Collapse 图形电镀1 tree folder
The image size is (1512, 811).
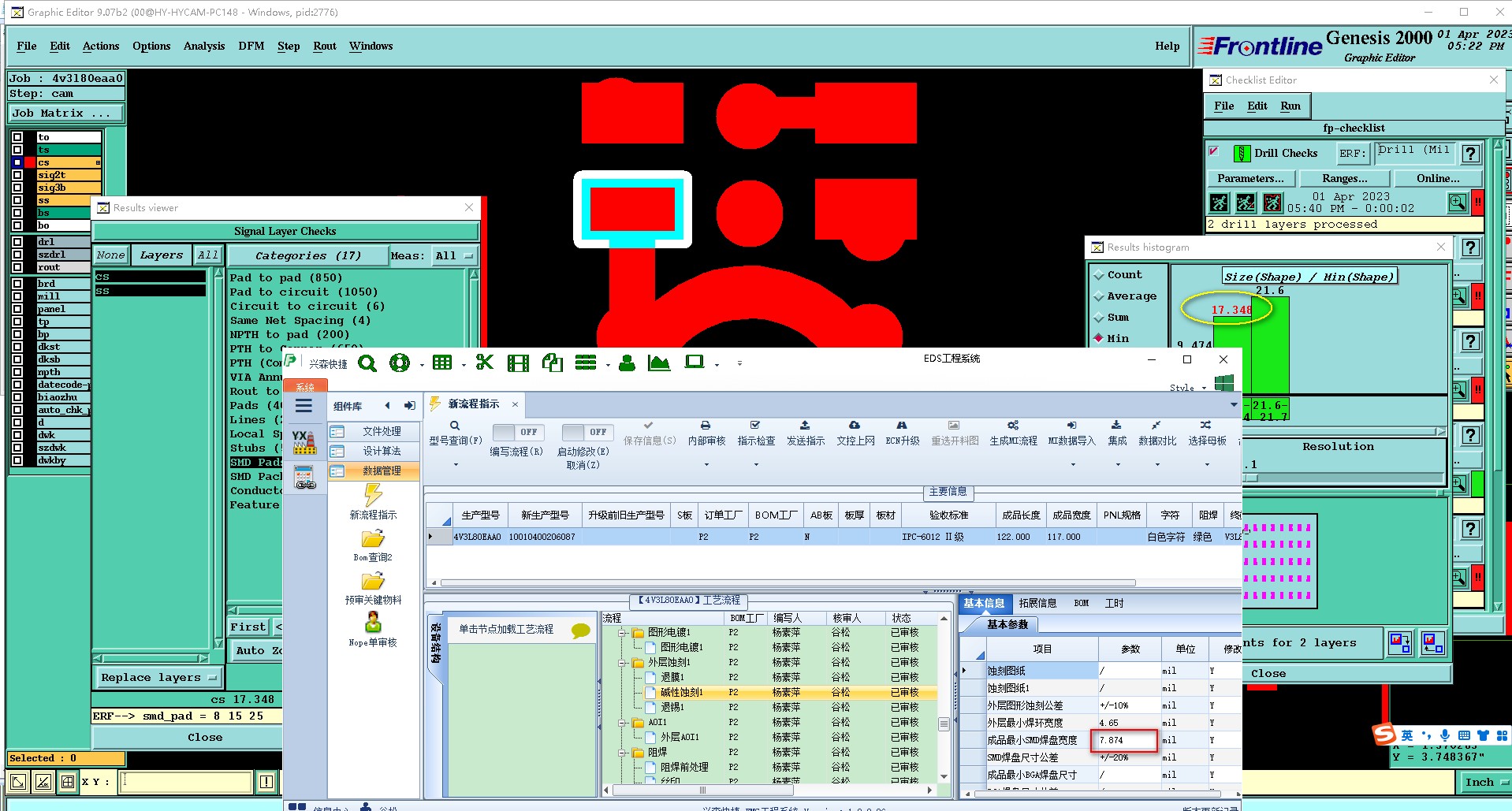[622, 632]
